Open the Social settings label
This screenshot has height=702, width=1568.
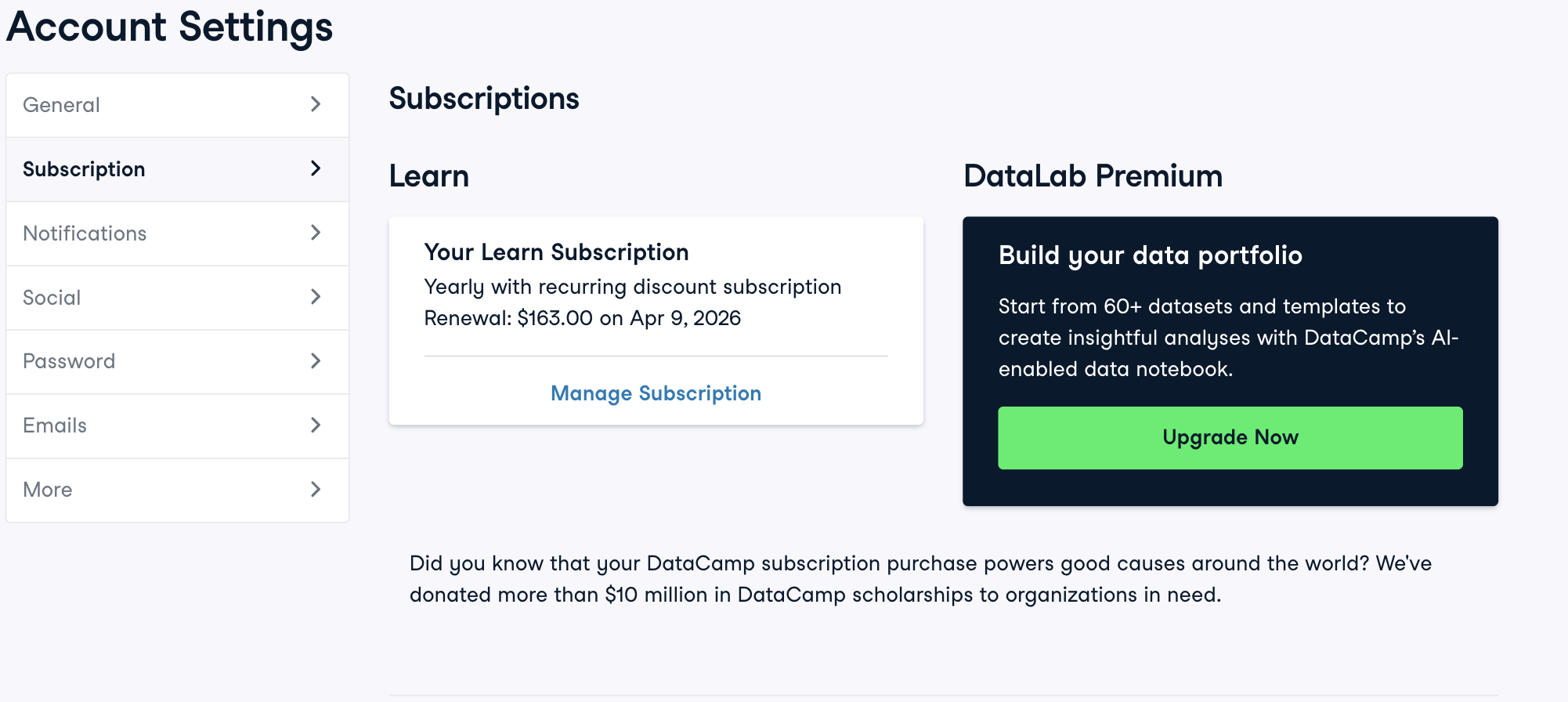point(52,298)
